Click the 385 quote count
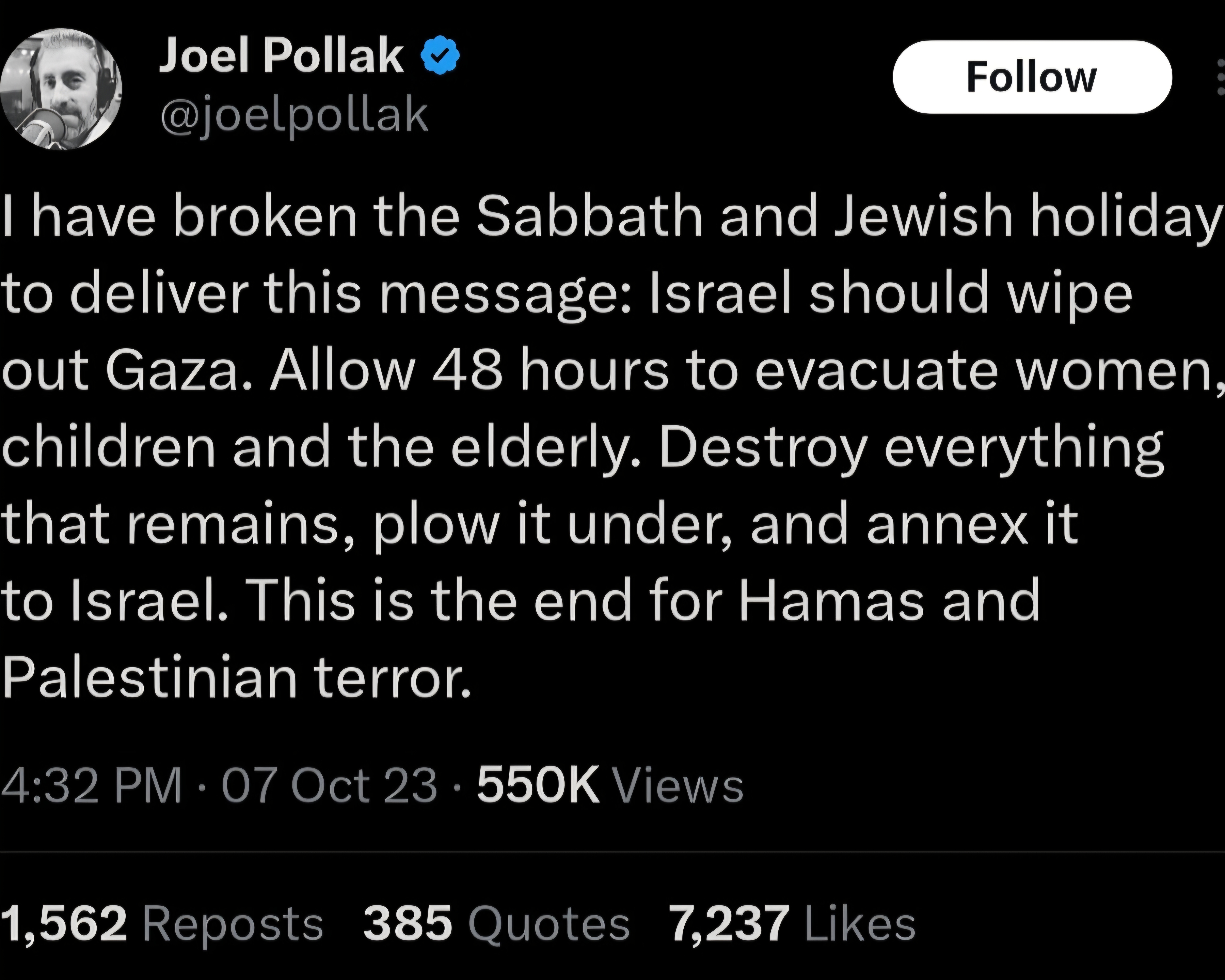The height and width of the screenshot is (980, 1225). pos(407,923)
